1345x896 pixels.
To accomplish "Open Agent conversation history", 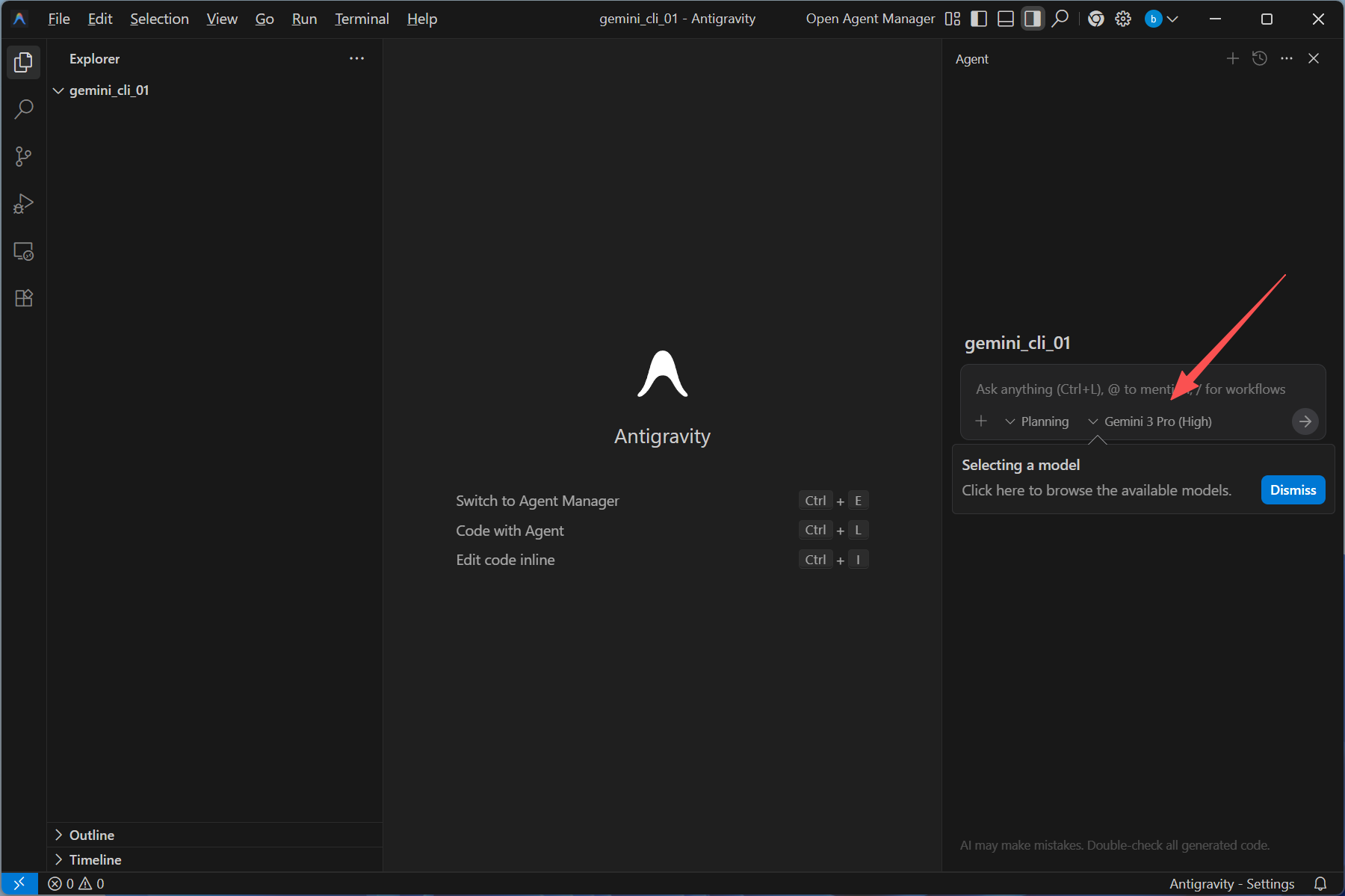I will point(1260,58).
